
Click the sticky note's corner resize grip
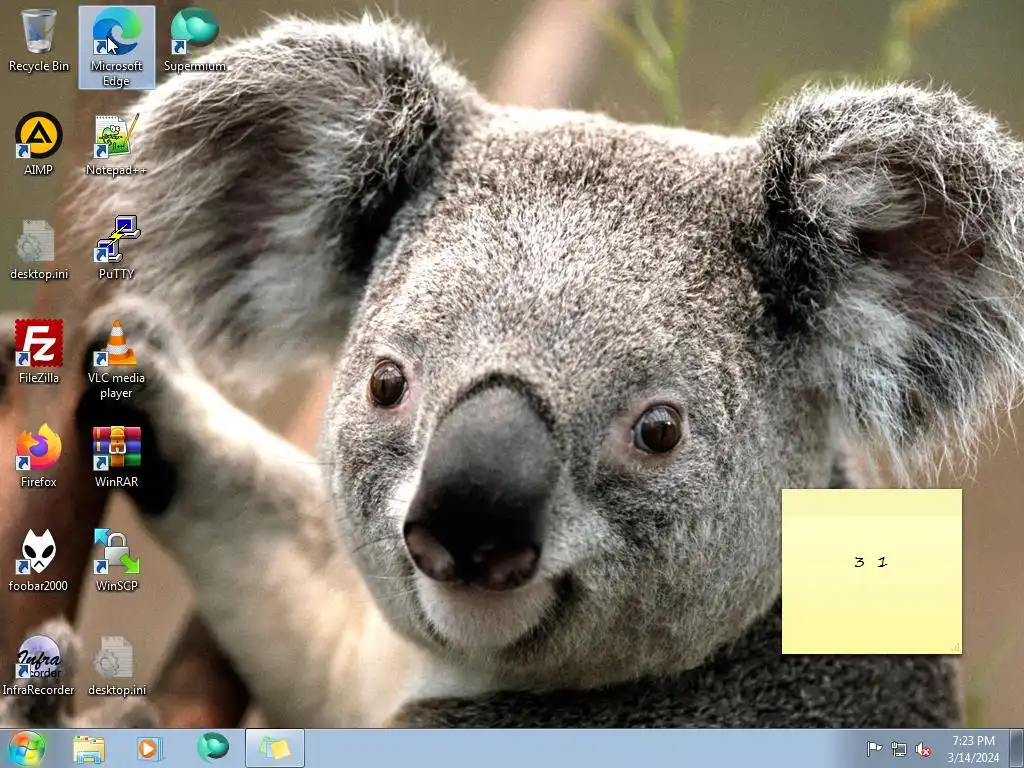[x=955, y=647]
